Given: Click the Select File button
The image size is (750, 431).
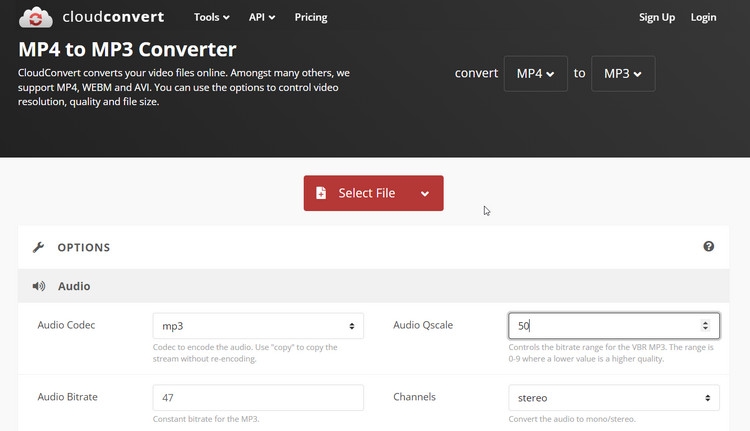Looking at the screenshot, I should (x=373, y=193).
